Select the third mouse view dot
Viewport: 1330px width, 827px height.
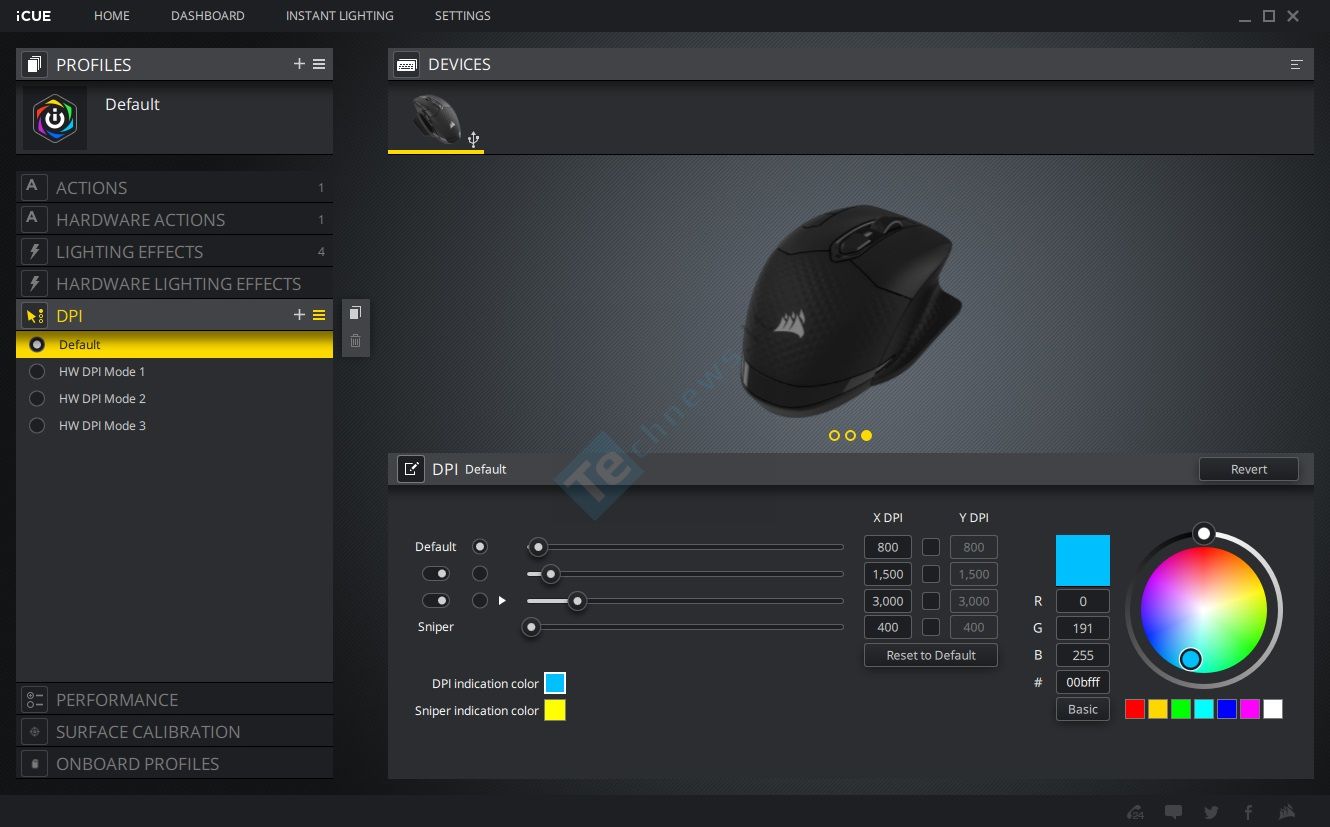(866, 436)
